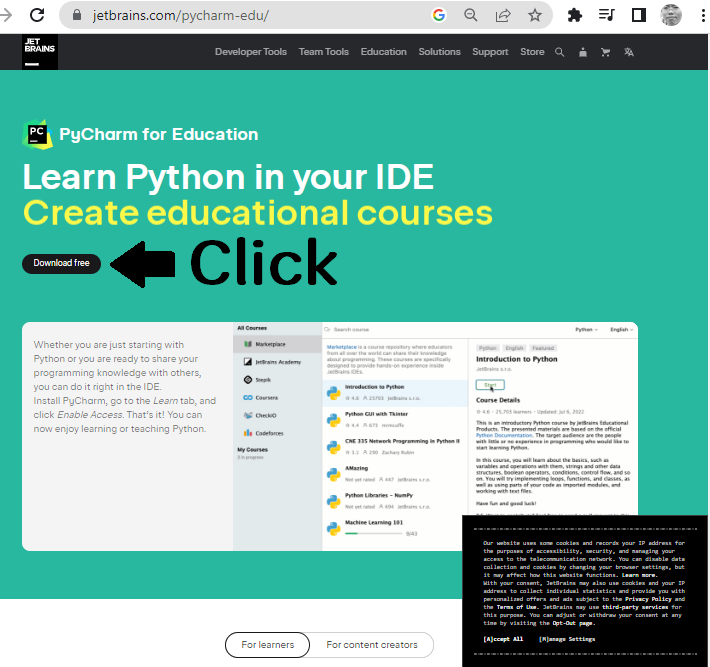Open Learn more link in cookie notice

[639, 575]
